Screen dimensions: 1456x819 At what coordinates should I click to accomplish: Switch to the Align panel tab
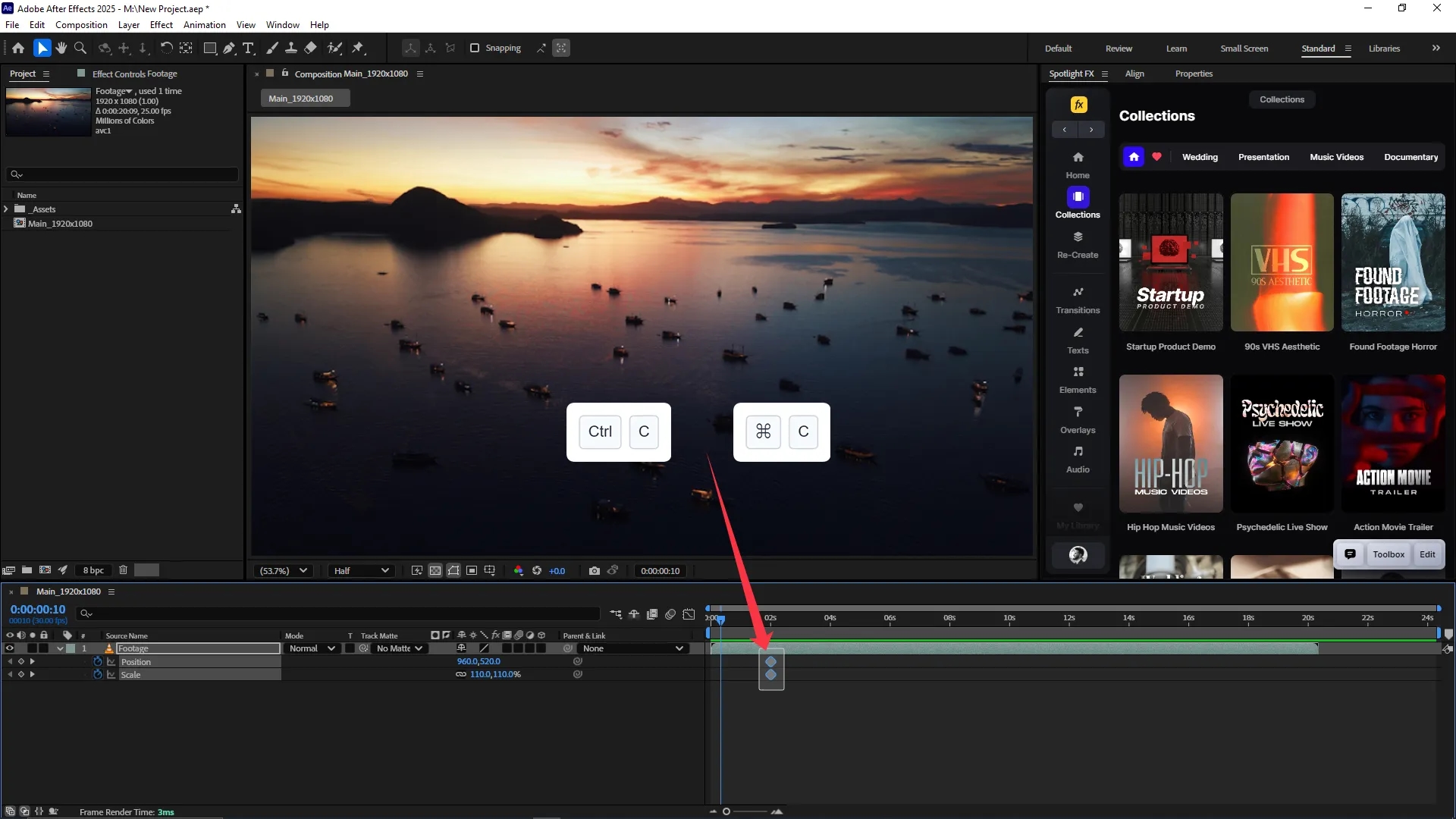(1134, 74)
